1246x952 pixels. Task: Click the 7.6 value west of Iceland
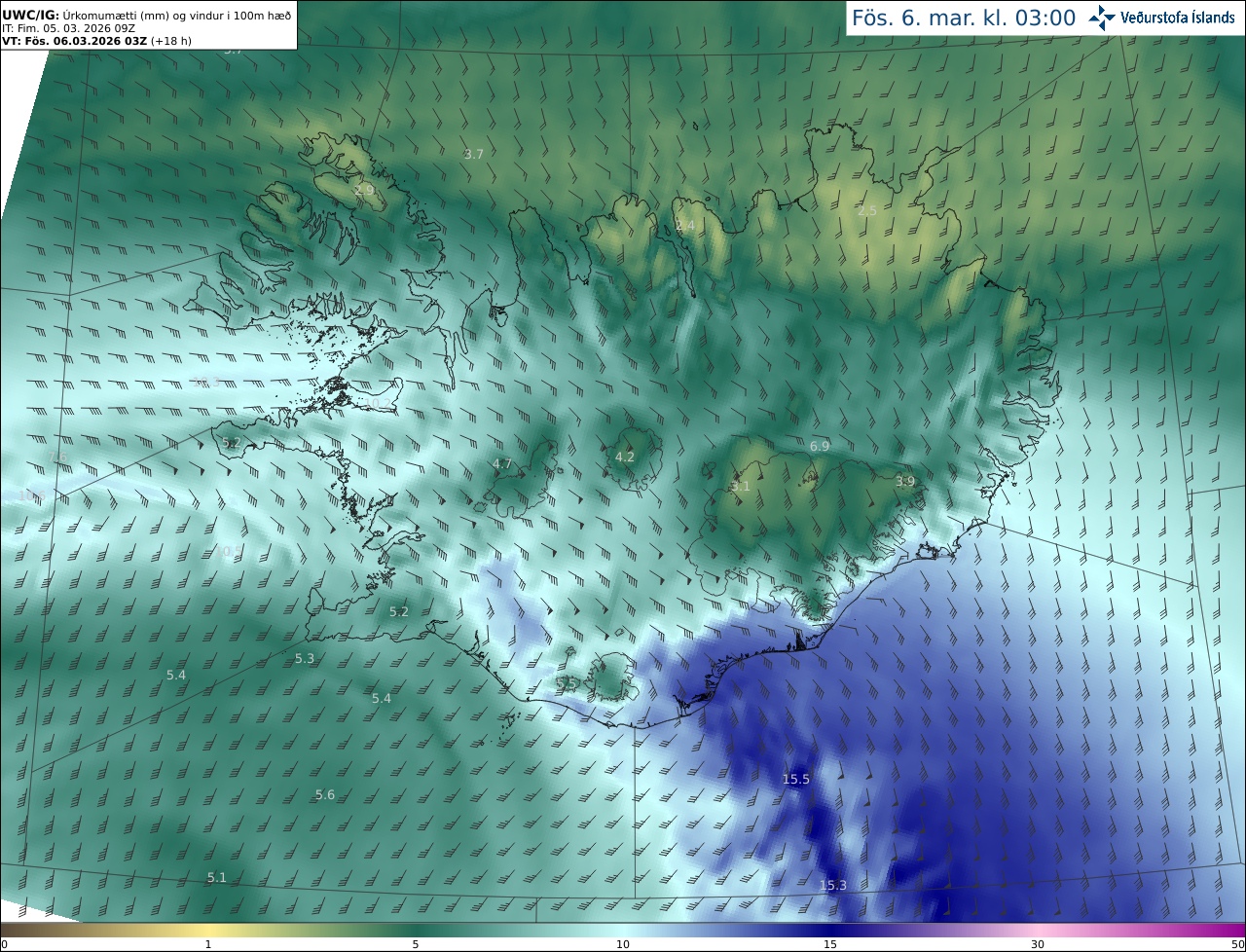[58, 457]
